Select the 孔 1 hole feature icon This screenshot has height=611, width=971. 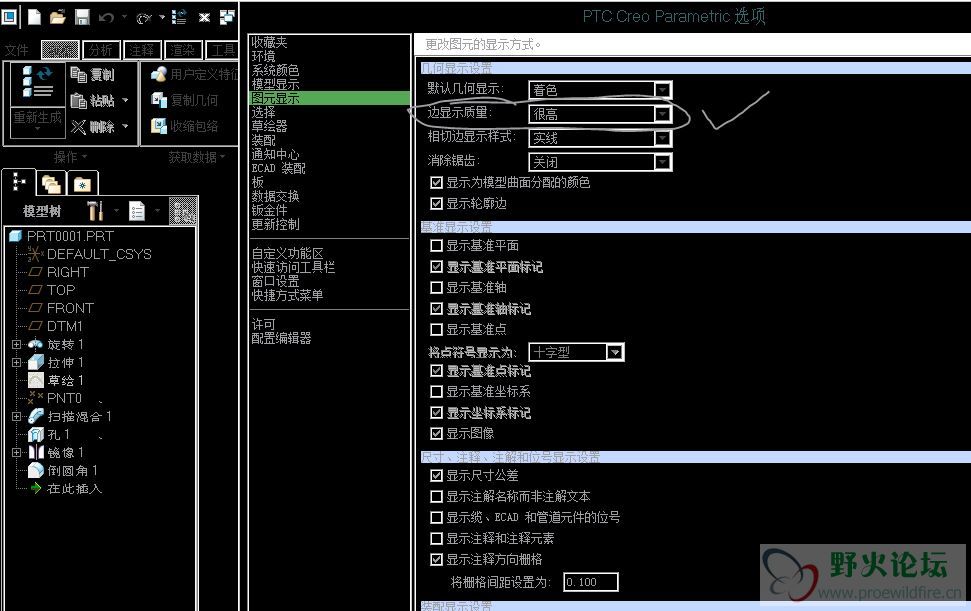tap(36, 435)
